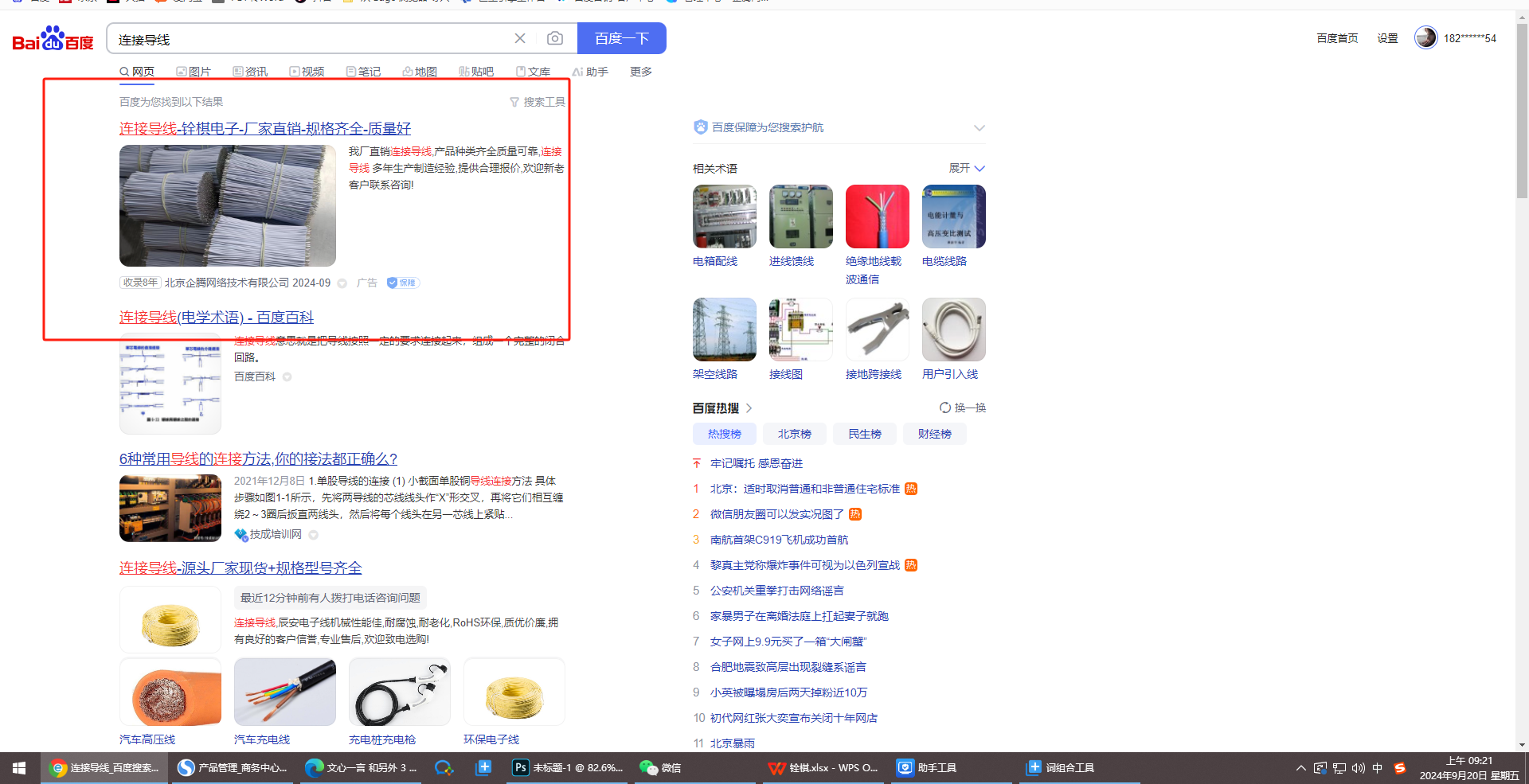This screenshot has width=1529, height=784.
Task: Switch to the 视频 search tab
Action: pos(307,72)
